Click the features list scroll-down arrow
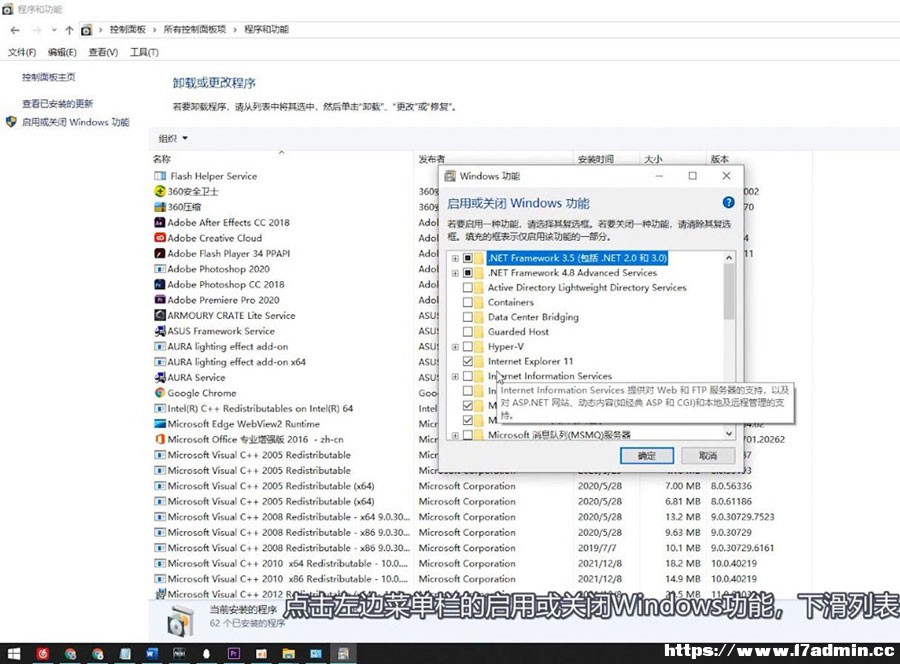This screenshot has height=664, width=900. [x=729, y=434]
